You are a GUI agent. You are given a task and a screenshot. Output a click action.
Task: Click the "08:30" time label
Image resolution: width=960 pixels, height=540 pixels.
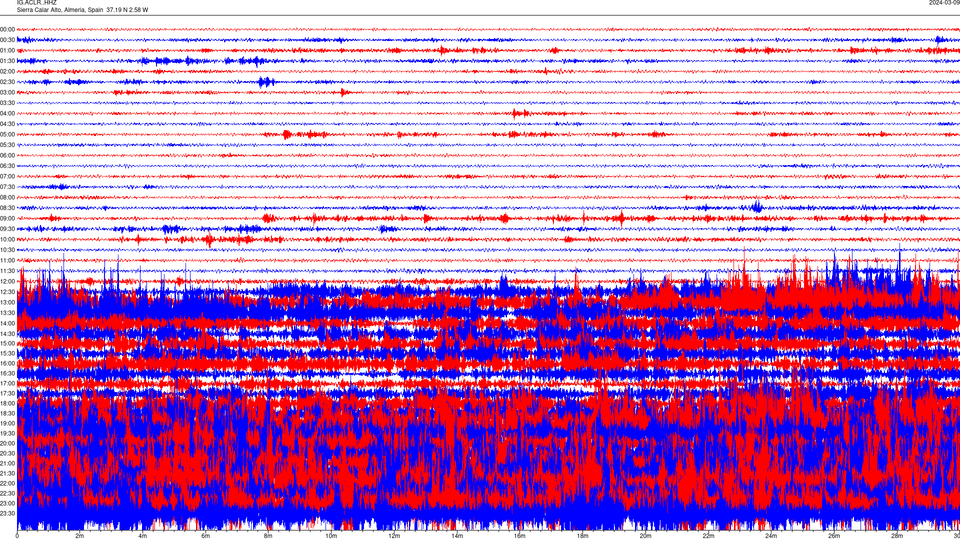tap(7, 208)
